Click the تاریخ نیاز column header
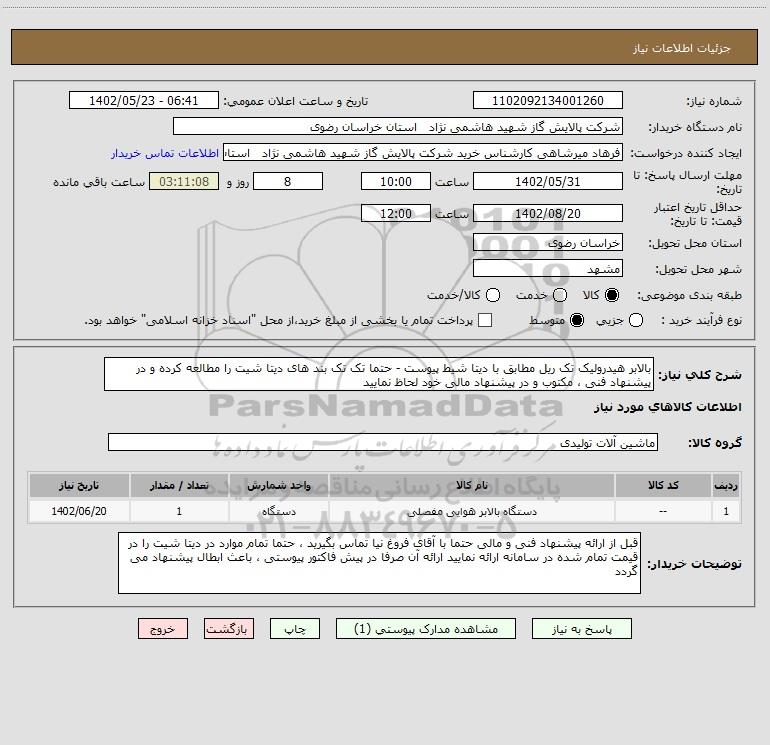The width and height of the screenshot is (770, 745). [79, 485]
